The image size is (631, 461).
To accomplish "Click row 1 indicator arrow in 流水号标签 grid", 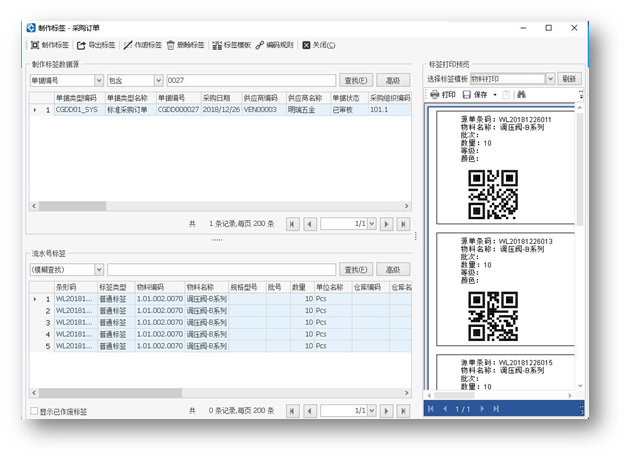I will click(x=35, y=299).
